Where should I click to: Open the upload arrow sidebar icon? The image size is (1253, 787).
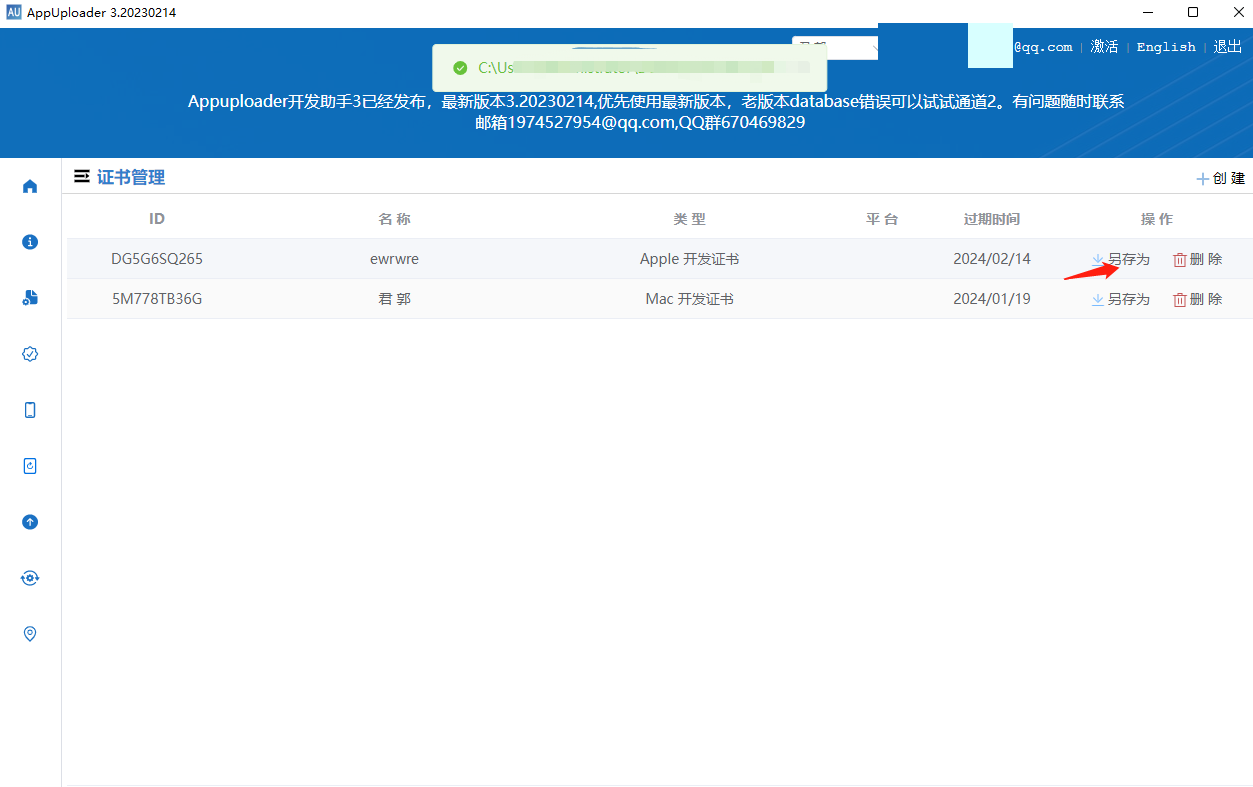coord(30,522)
